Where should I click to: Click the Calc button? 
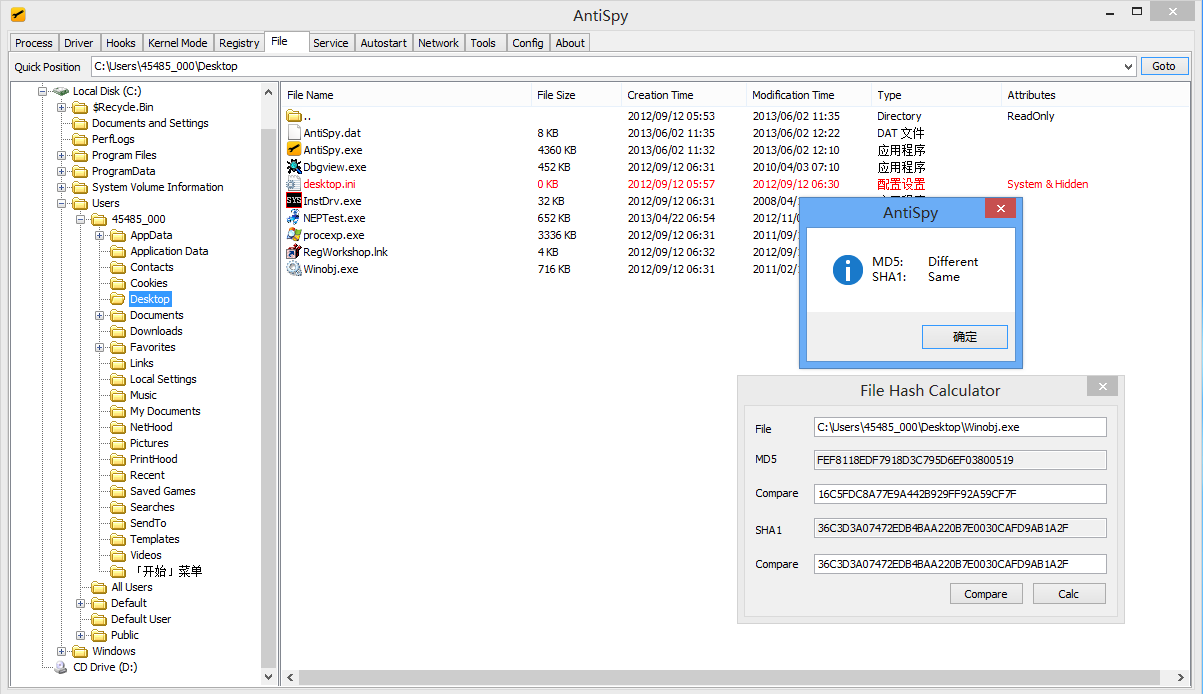coord(1069,594)
